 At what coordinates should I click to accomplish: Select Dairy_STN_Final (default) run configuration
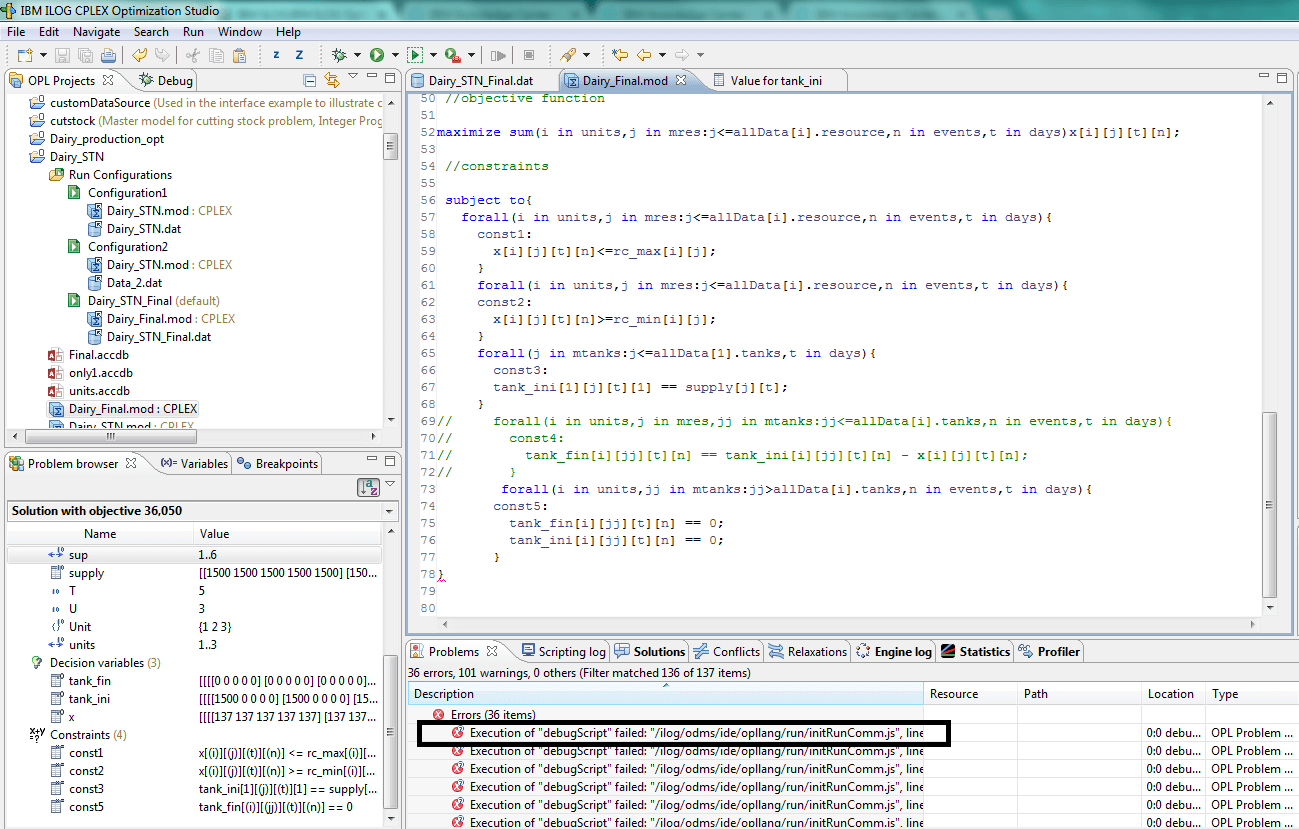pos(154,300)
